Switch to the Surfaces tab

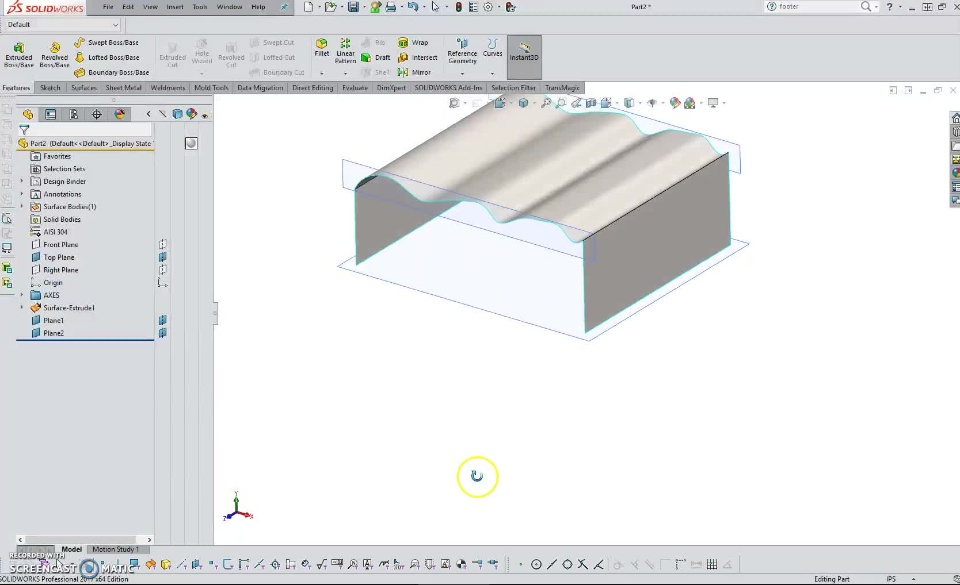(84, 88)
